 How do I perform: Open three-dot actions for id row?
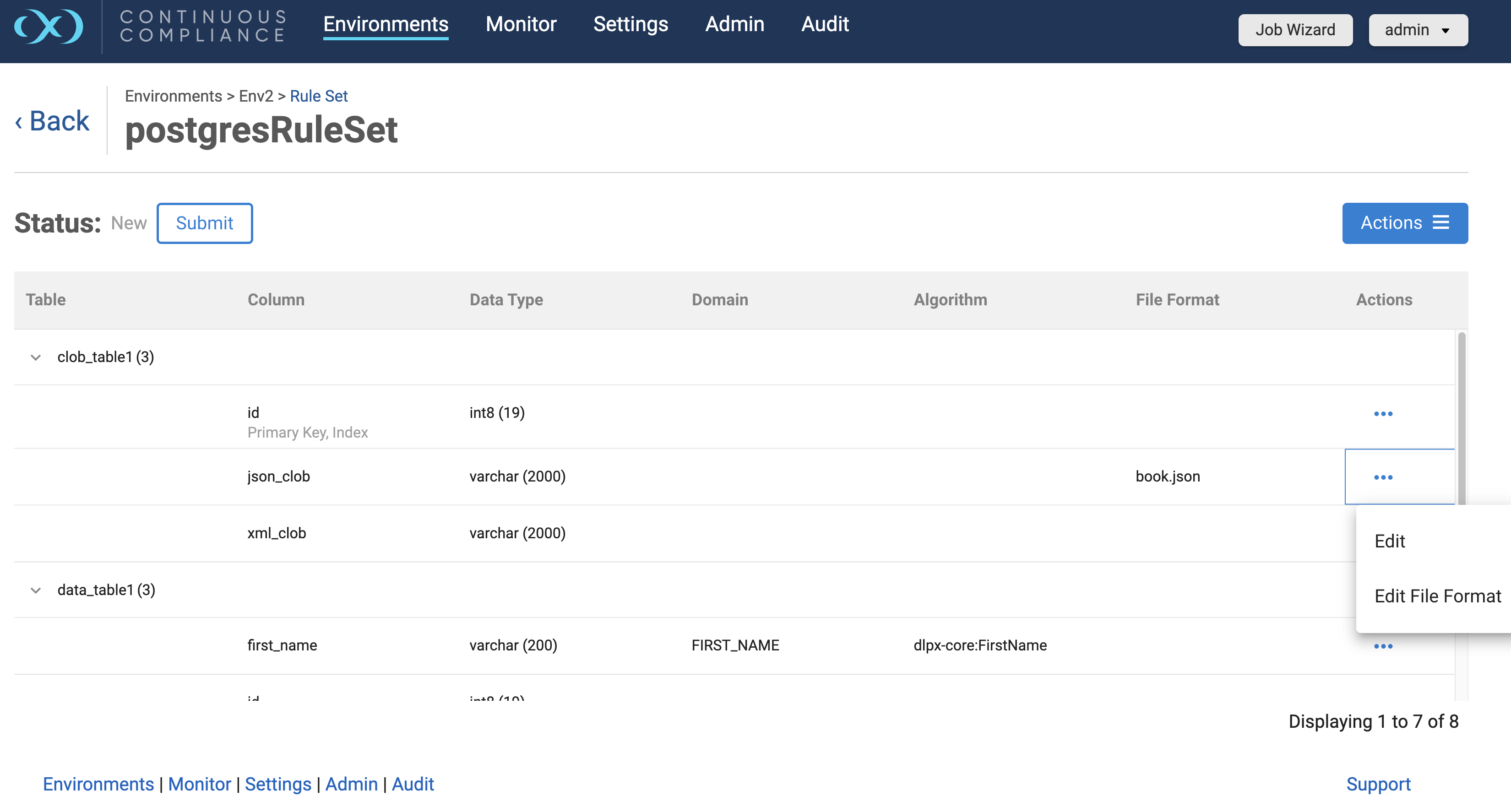(x=1382, y=413)
